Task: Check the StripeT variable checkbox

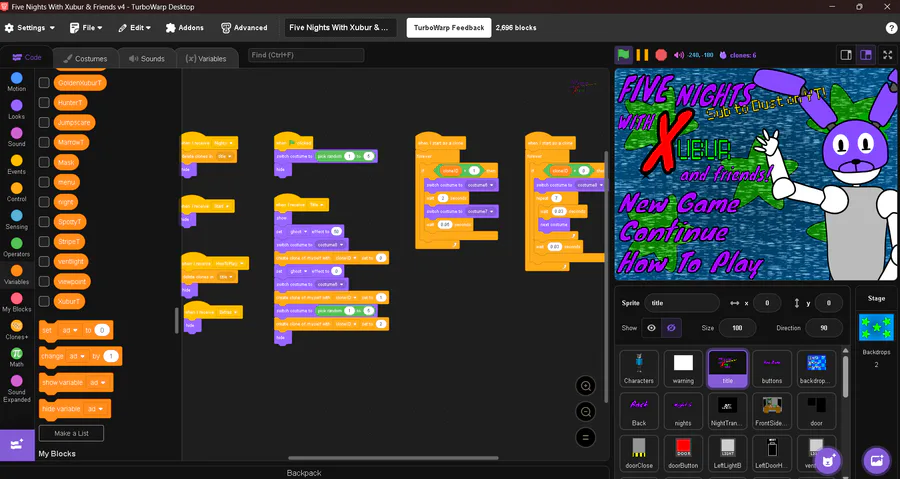Action: tap(44, 242)
